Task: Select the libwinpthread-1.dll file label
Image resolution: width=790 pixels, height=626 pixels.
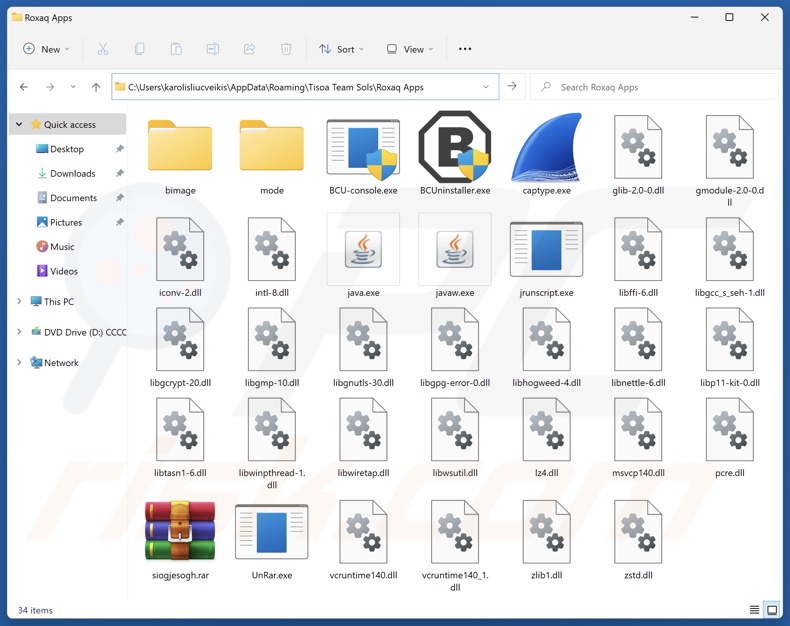Action: (x=272, y=478)
